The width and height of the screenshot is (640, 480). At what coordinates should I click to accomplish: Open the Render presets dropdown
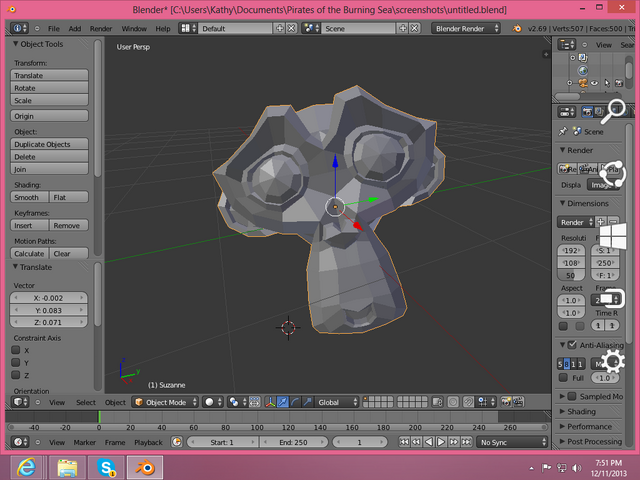[x=576, y=222]
